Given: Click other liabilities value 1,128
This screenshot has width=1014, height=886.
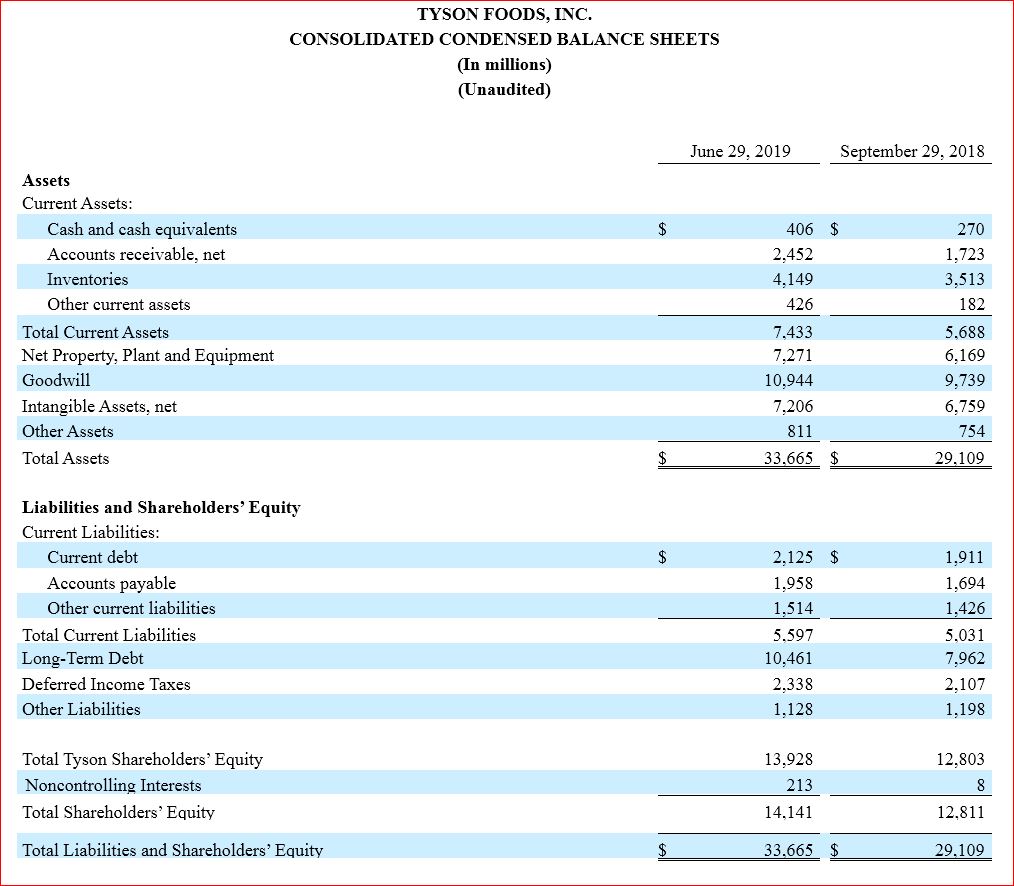Looking at the screenshot, I should 793,709.
